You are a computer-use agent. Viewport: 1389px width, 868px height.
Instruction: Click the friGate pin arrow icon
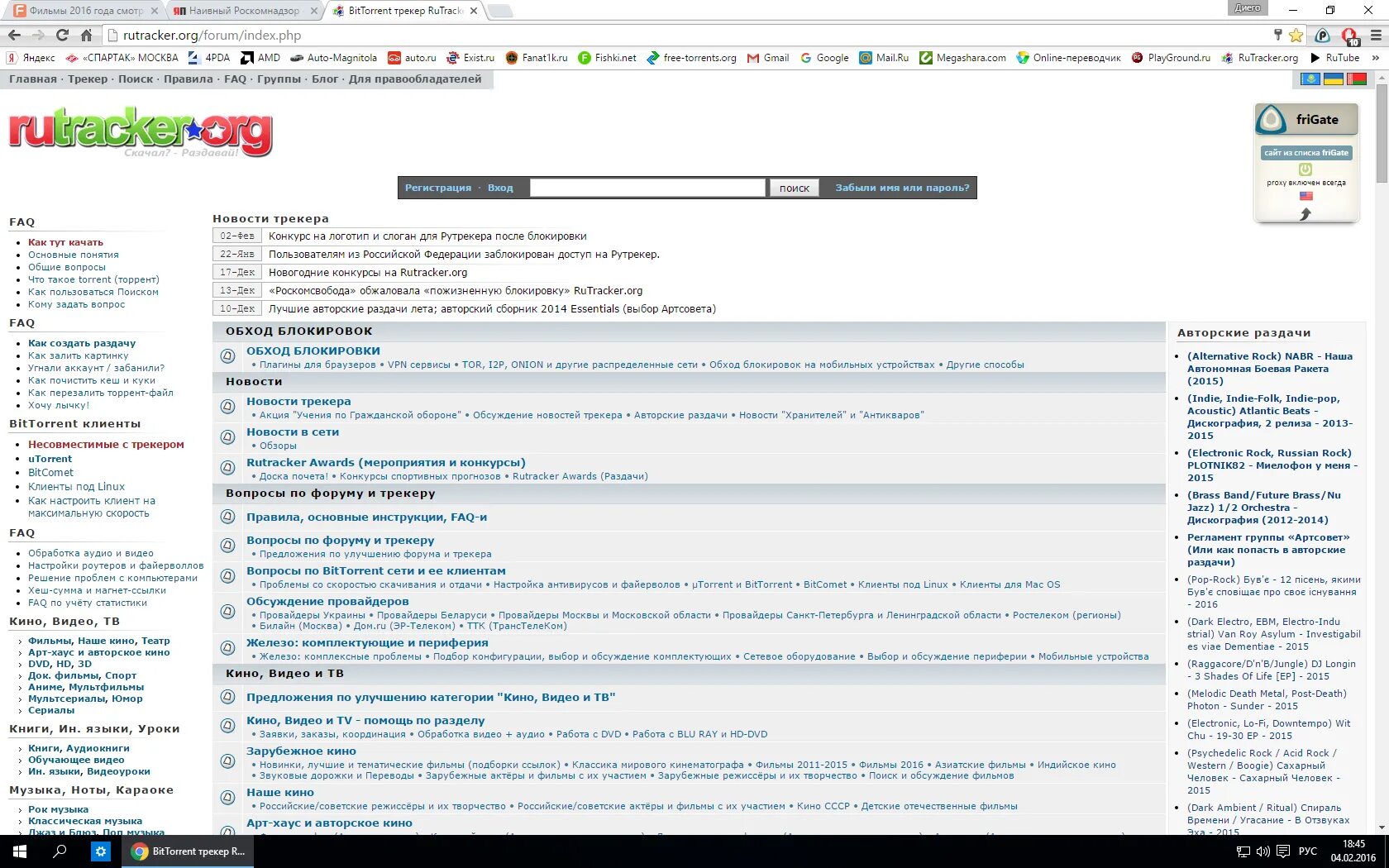point(1305,214)
